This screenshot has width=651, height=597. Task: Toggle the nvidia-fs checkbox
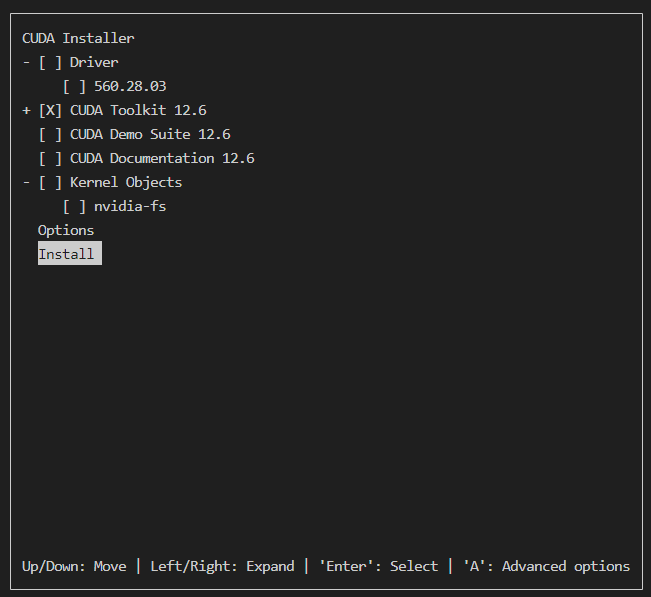pos(74,207)
